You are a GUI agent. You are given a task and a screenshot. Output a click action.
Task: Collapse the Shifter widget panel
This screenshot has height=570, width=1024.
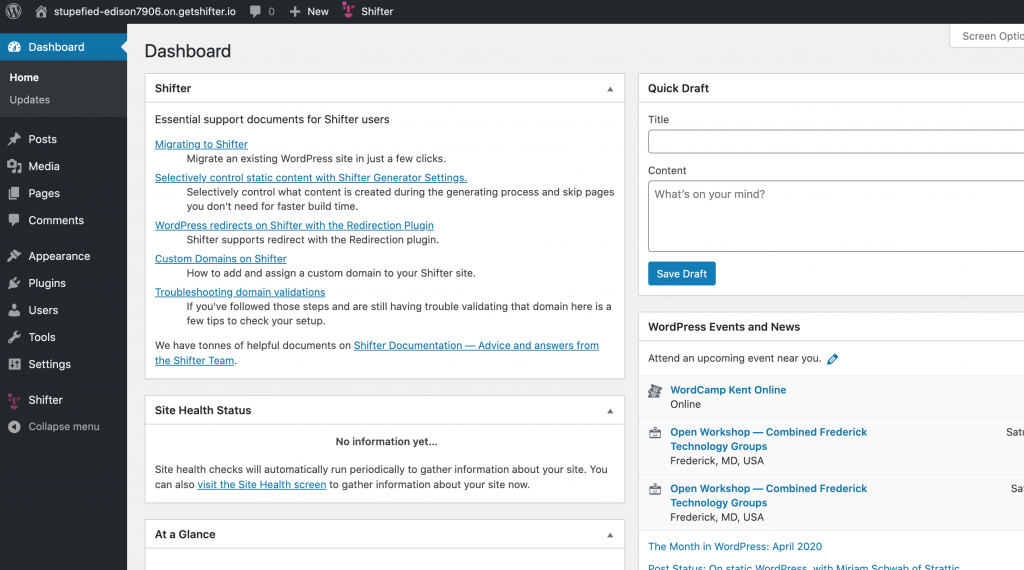pyautogui.click(x=610, y=89)
